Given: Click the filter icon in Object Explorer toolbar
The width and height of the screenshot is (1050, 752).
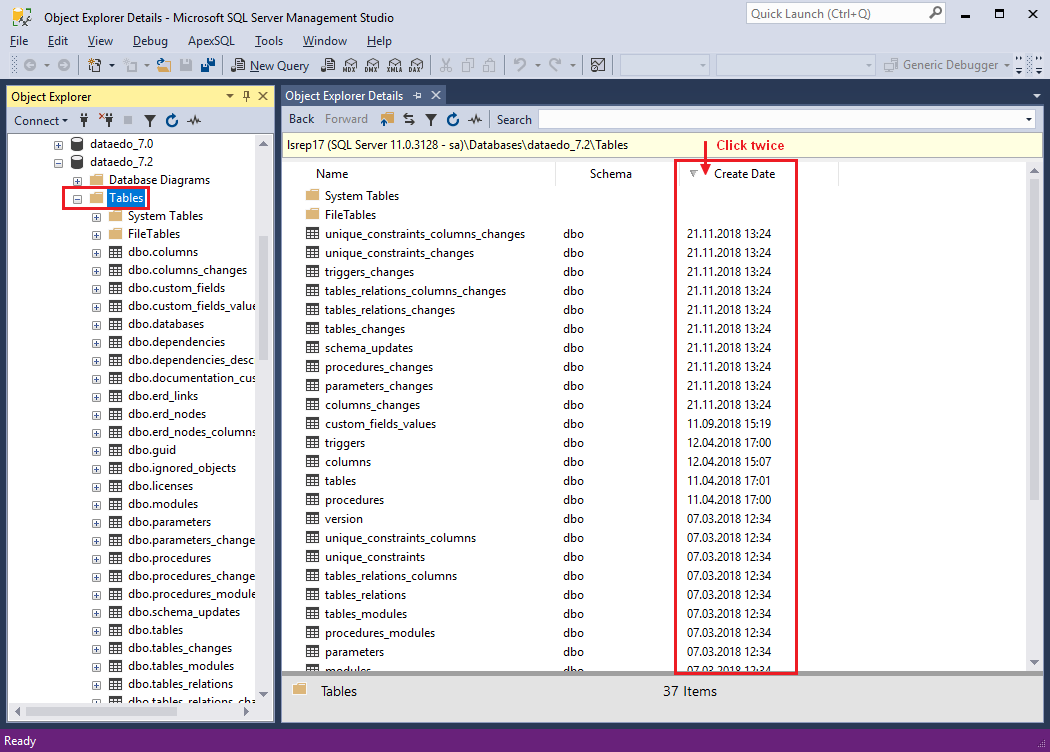Looking at the screenshot, I should (x=150, y=121).
